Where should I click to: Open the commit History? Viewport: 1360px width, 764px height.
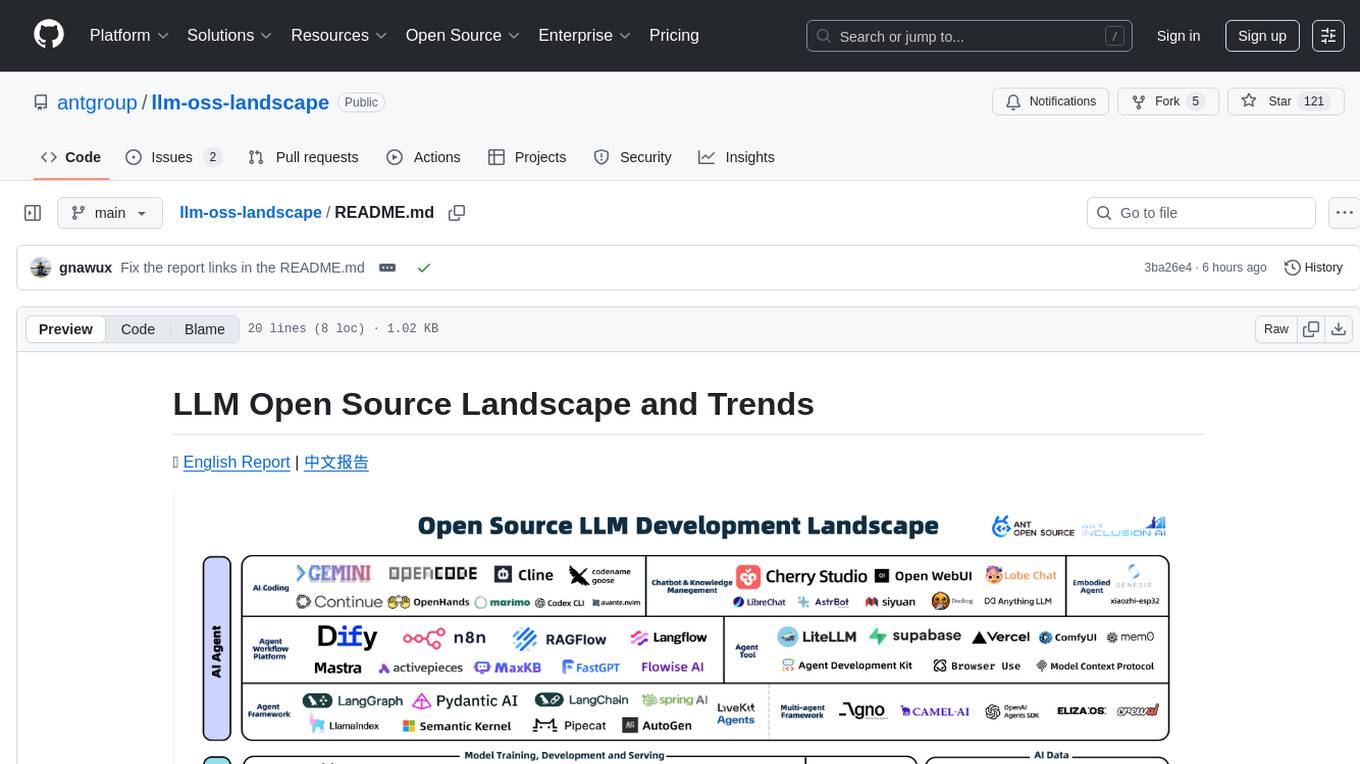(x=1313, y=267)
